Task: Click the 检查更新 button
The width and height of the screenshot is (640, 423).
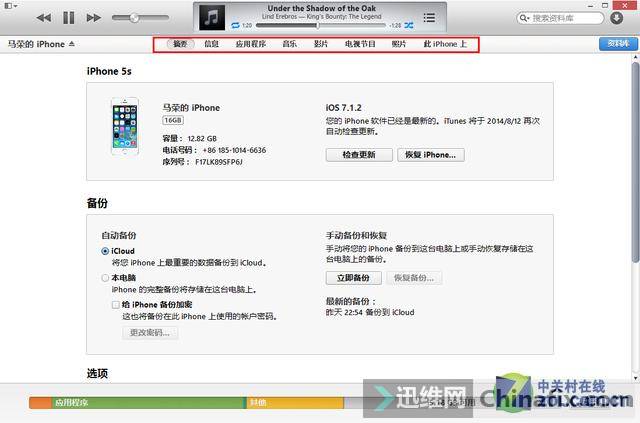Action: (x=359, y=155)
